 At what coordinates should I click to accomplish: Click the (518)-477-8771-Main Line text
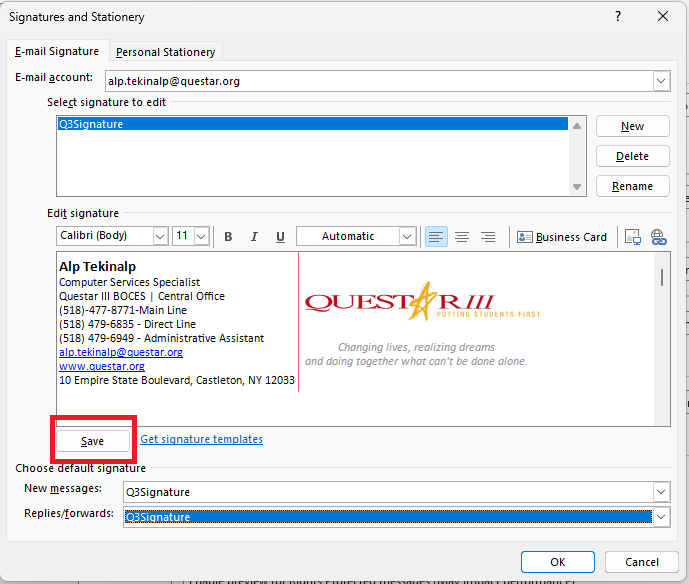pyautogui.click(x=123, y=310)
